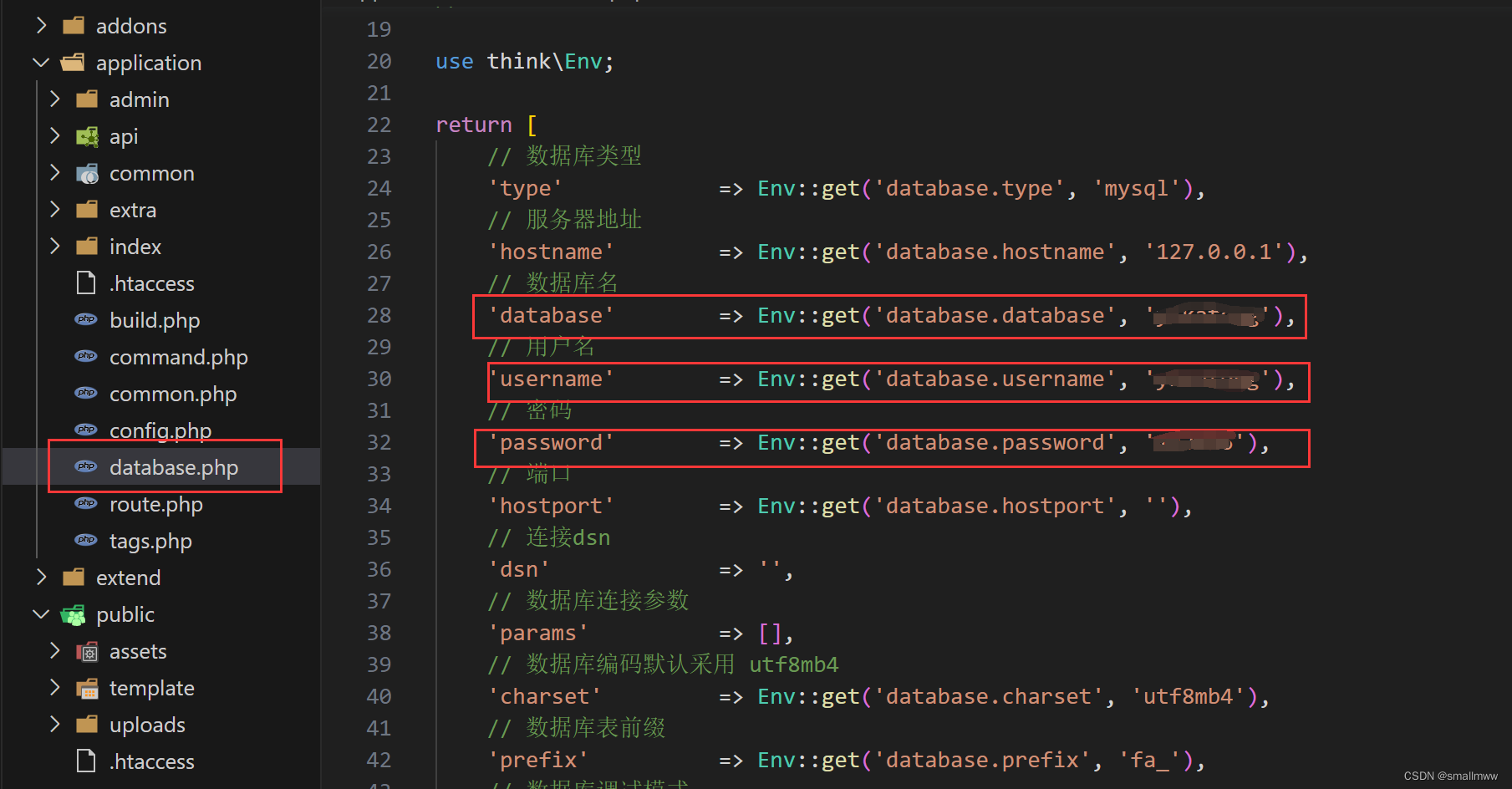The height and width of the screenshot is (789, 1512).
Task: Open command.php from the tree
Action: coord(178,357)
